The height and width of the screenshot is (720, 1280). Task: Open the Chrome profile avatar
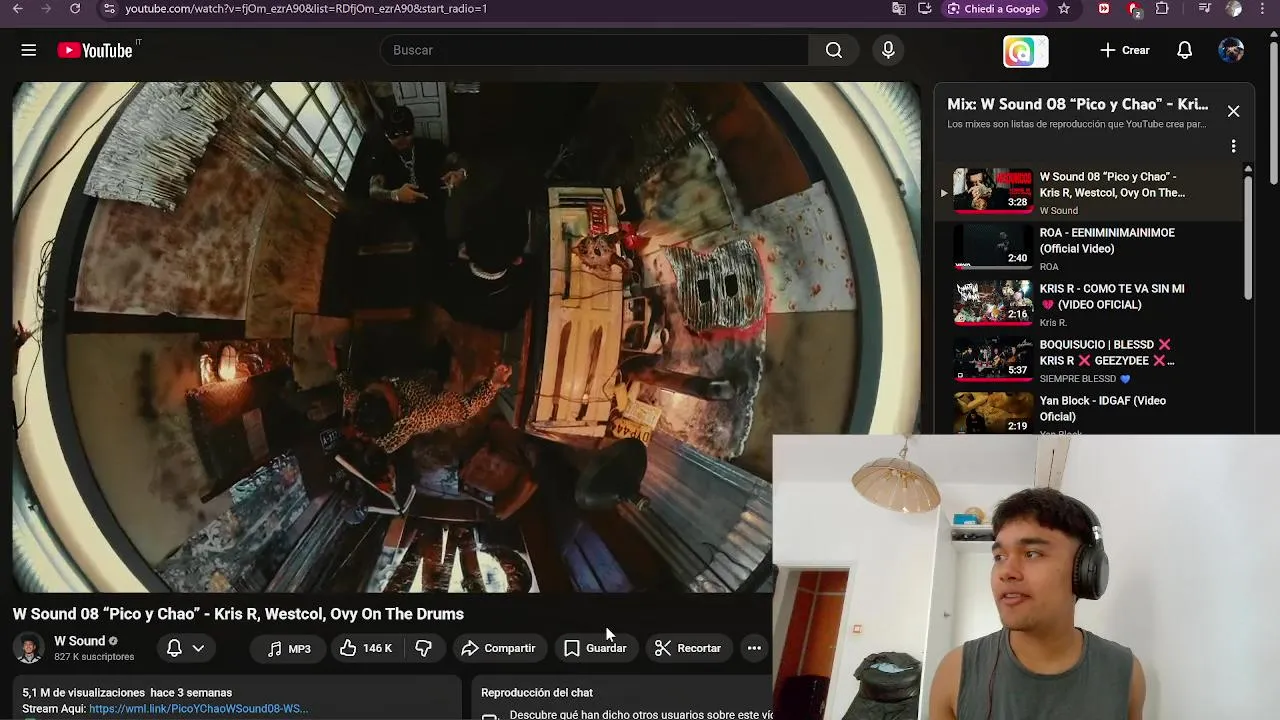1234,9
